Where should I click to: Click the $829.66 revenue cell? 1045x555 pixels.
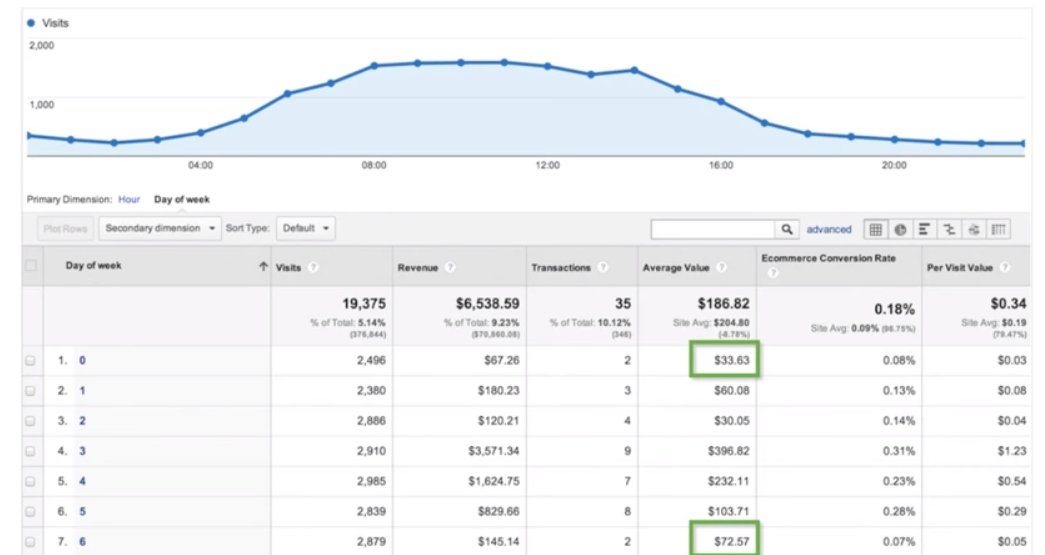click(499, 512)
